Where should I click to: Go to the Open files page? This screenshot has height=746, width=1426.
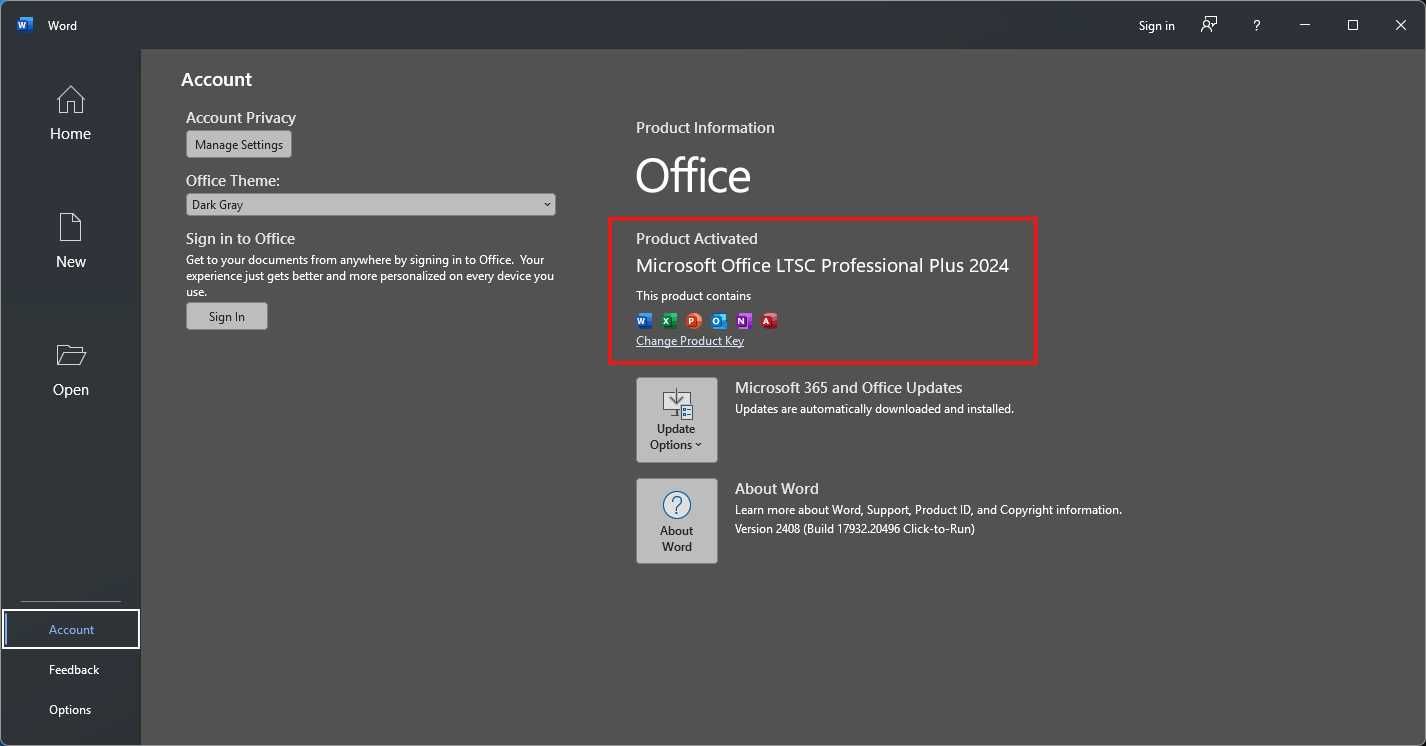point(70,370)
